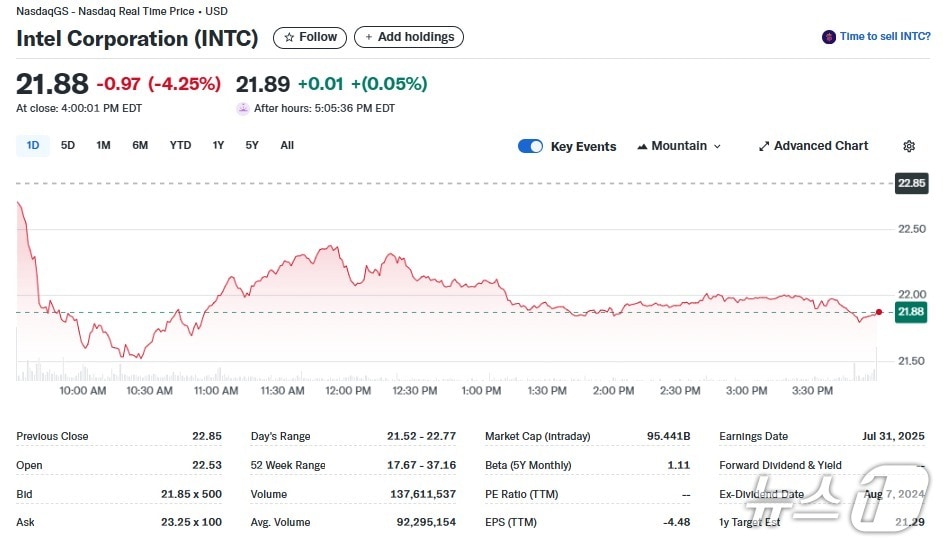Show the All time range chart
The height and width of the screenshot is (546, 943).
coord(287,145)
